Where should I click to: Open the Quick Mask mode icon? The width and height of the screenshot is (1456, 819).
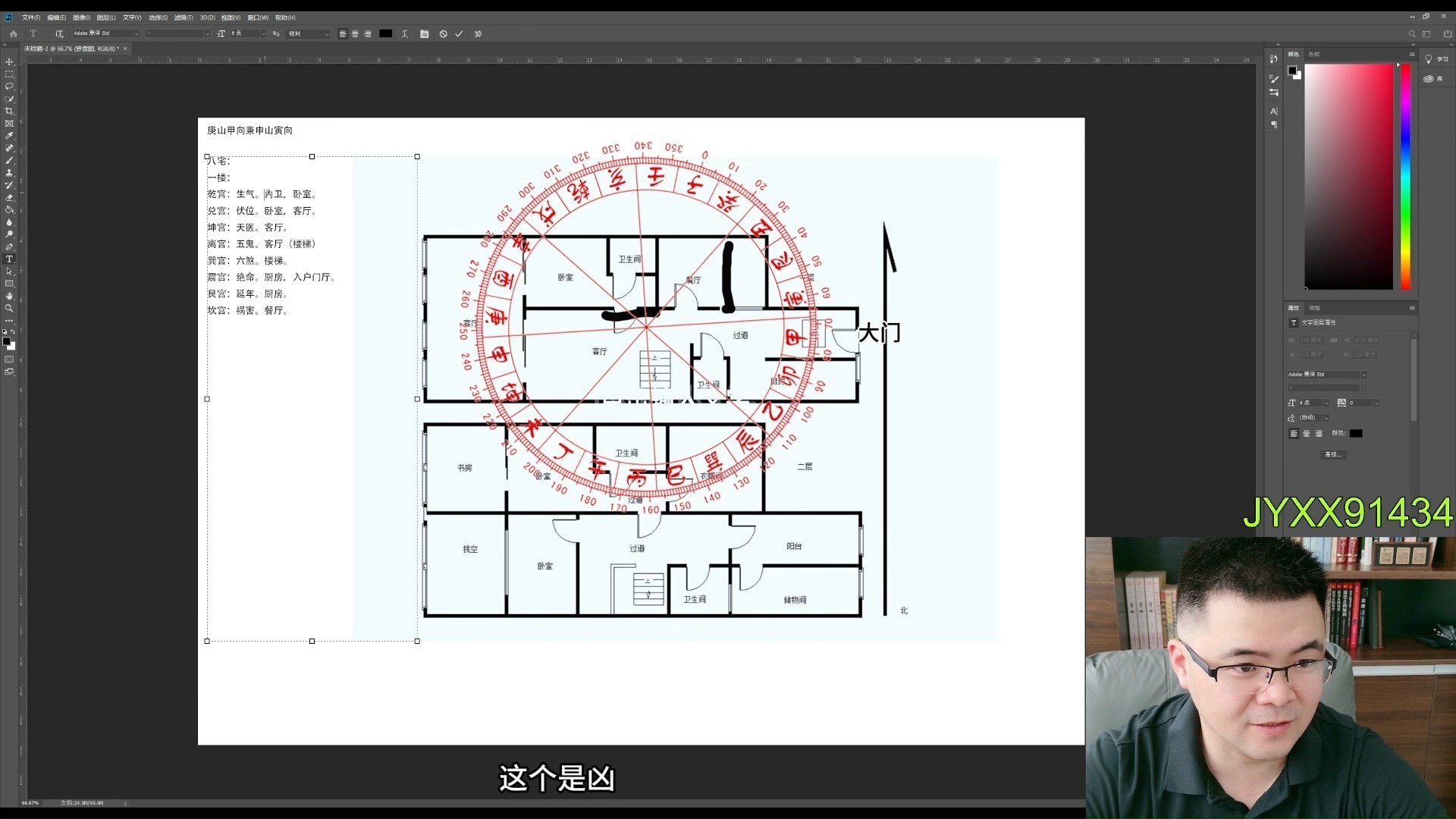click(x=9, y=359)
